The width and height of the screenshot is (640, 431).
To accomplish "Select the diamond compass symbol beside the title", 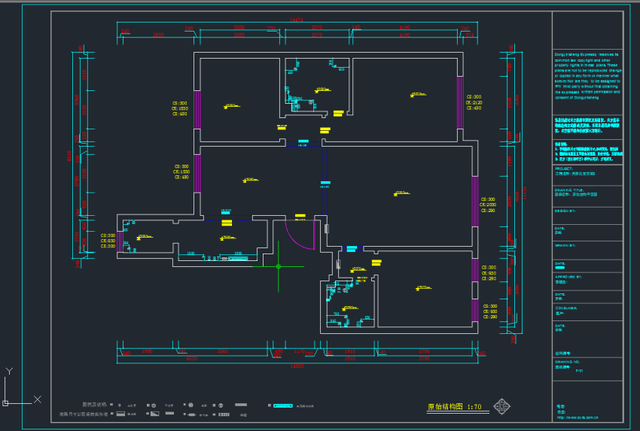I will pos(502,406).
